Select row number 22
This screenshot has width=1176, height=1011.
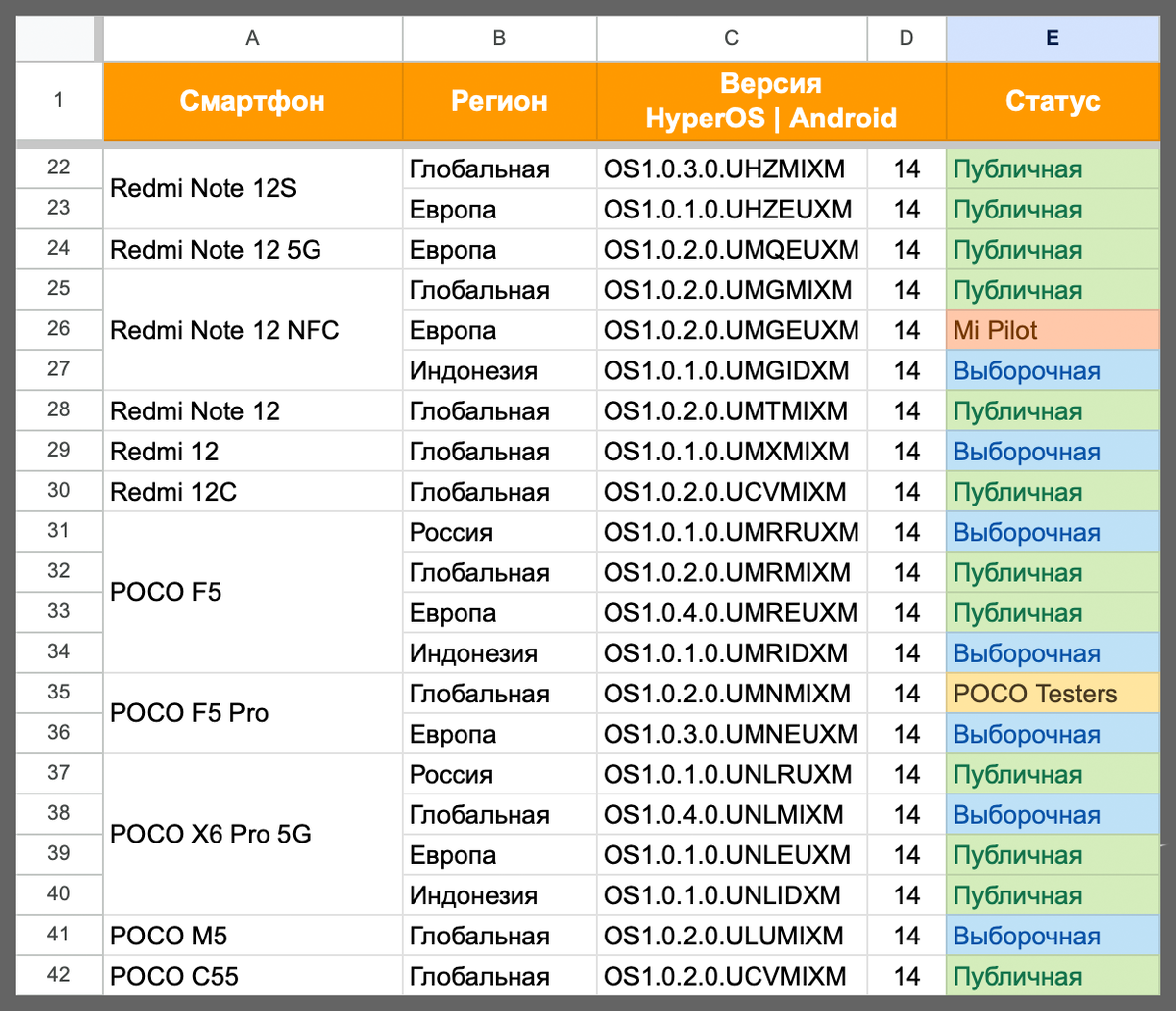point(59,168)
